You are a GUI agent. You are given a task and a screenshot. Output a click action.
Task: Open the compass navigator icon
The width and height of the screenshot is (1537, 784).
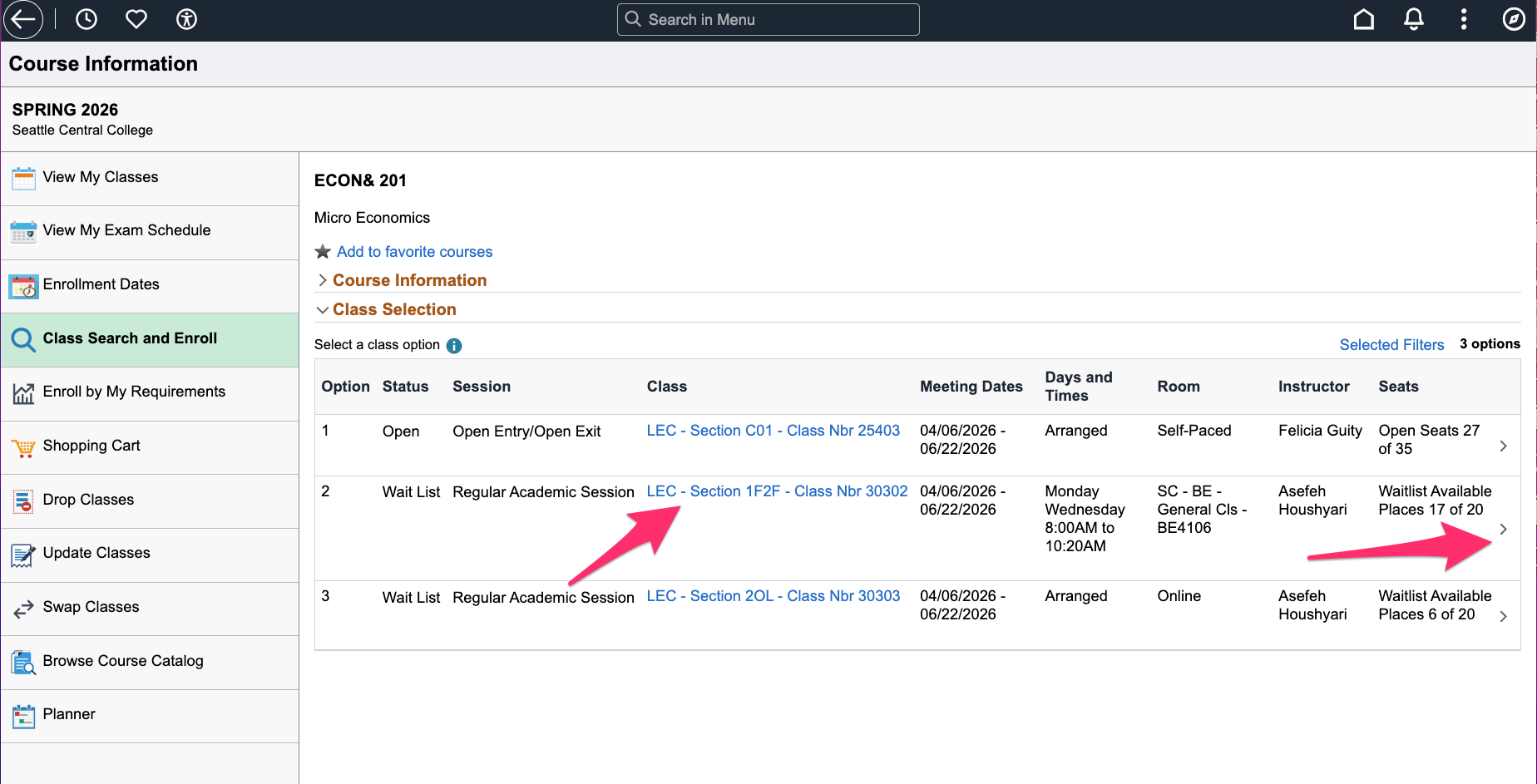[x=1514, y=19]
